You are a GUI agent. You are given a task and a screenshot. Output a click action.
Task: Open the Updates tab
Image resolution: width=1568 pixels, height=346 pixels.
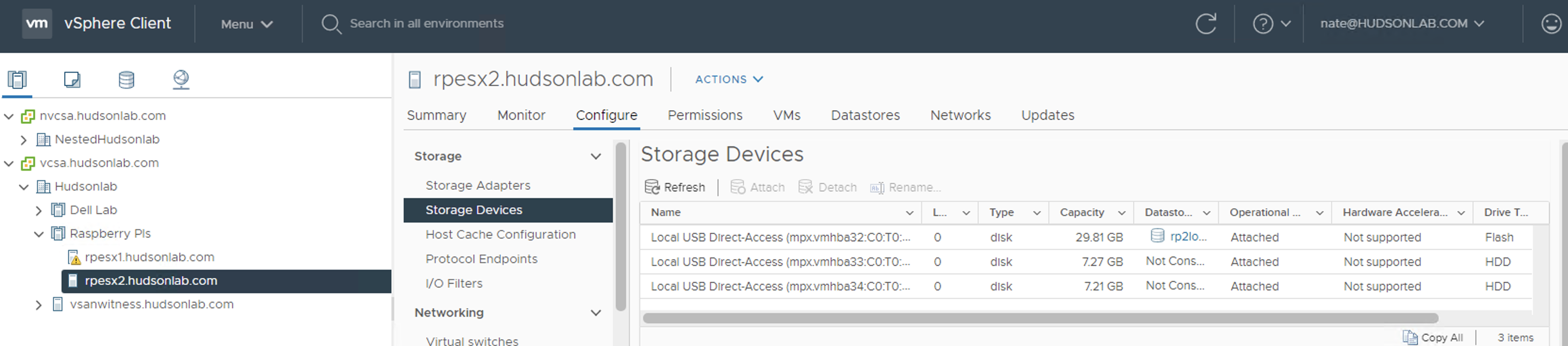click(x=1047, y=115)
